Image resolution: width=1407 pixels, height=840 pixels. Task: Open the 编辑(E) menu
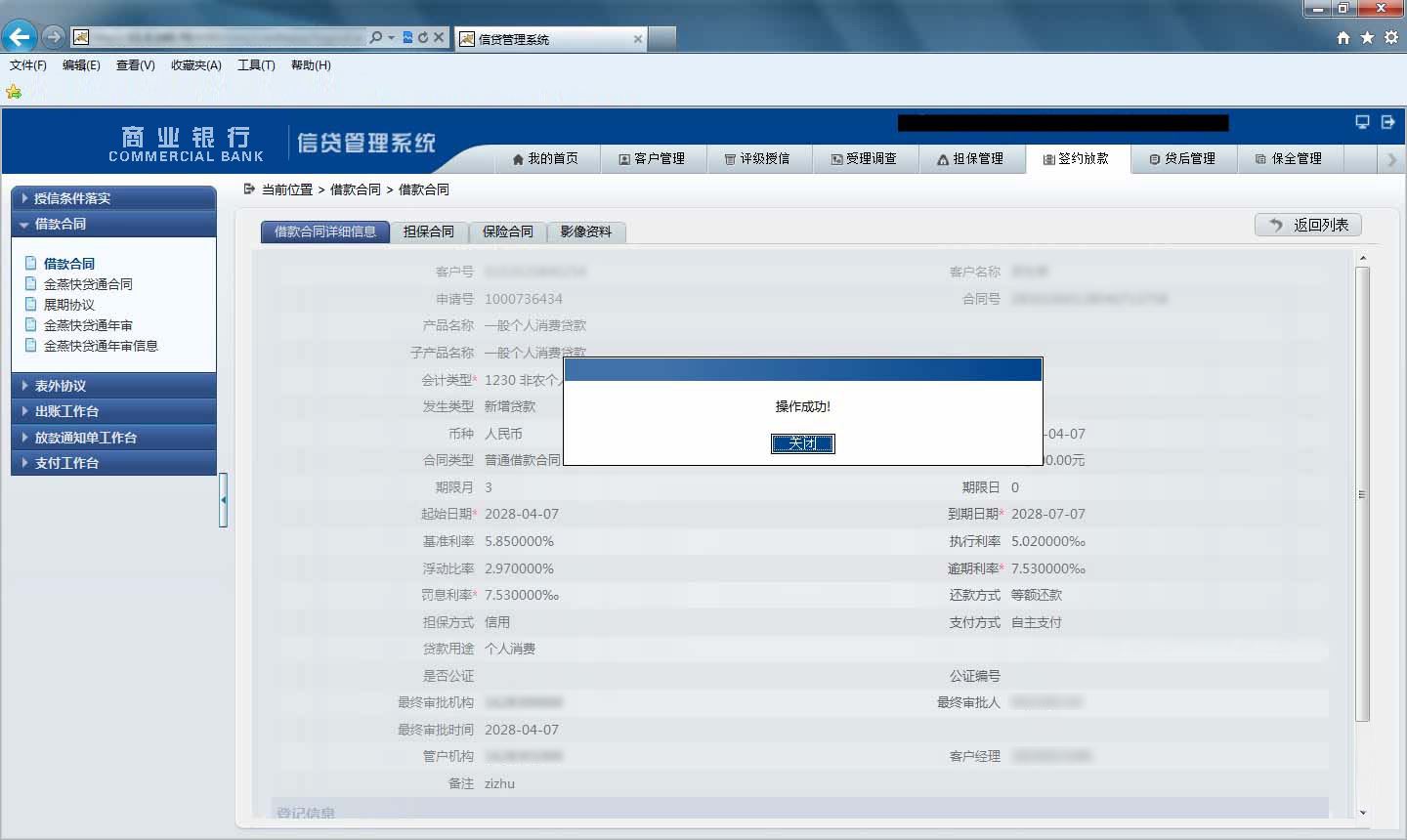[x=81, y=65]
